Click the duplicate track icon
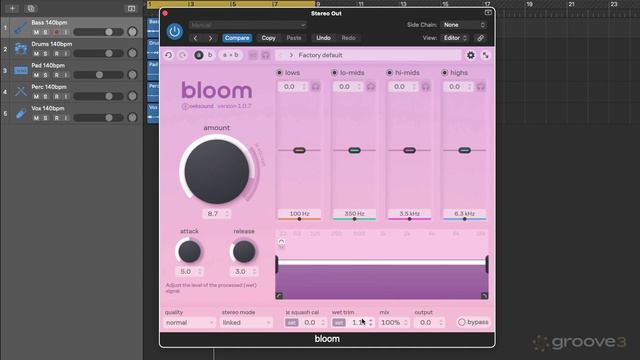 tap(31, 8)
